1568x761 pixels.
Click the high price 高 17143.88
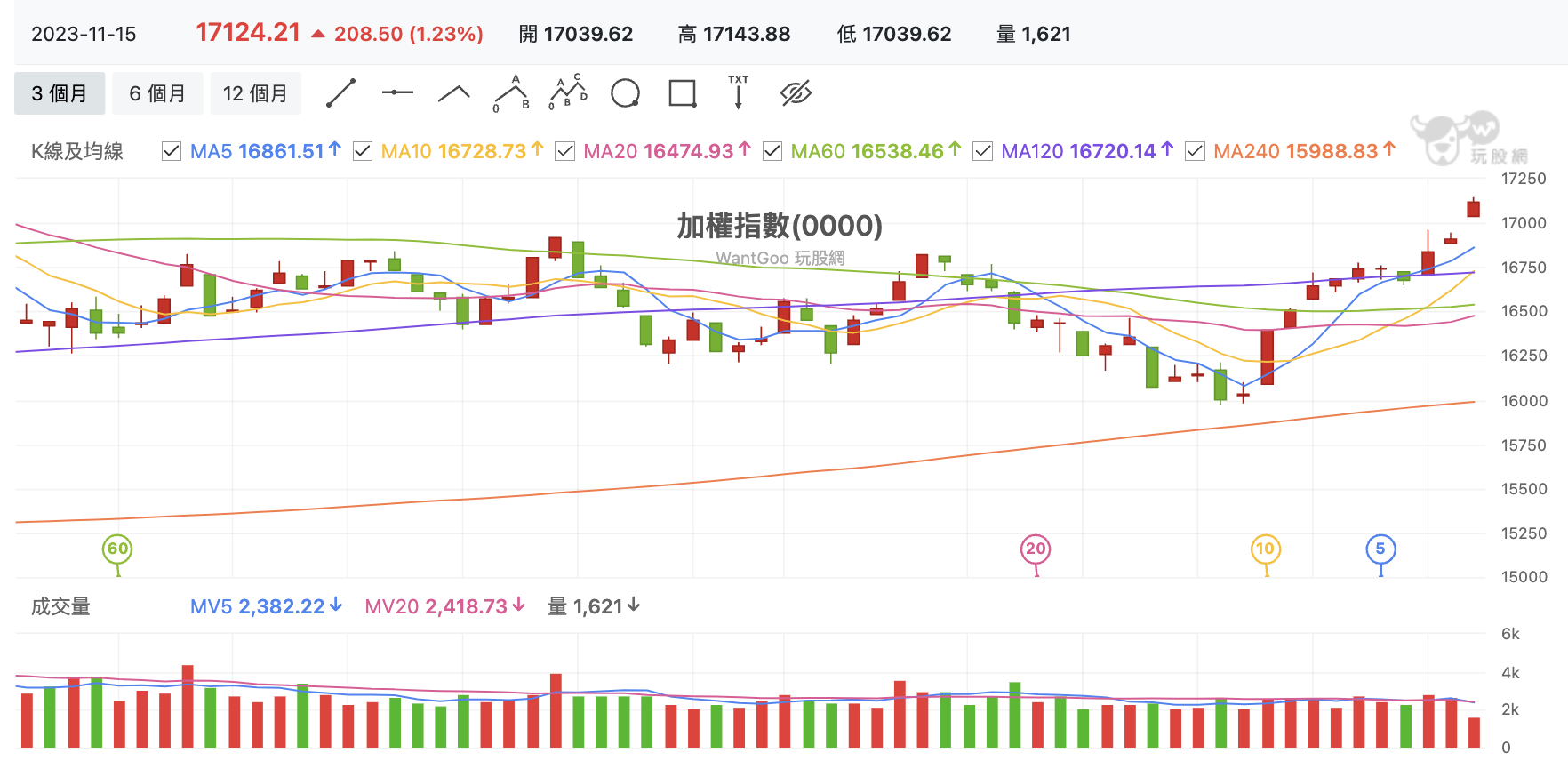tap(734, 35)
